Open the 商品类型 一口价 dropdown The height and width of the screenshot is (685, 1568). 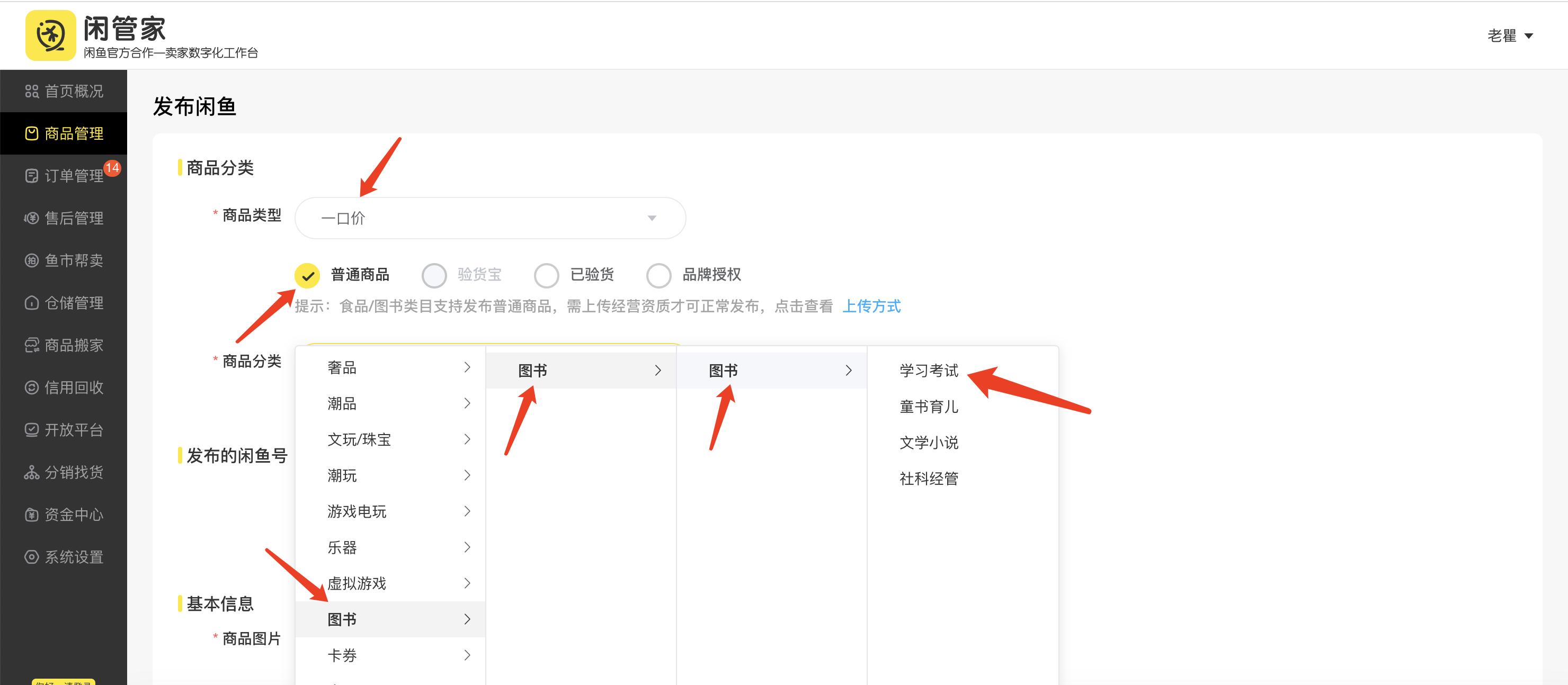click(x=490, y=218)
